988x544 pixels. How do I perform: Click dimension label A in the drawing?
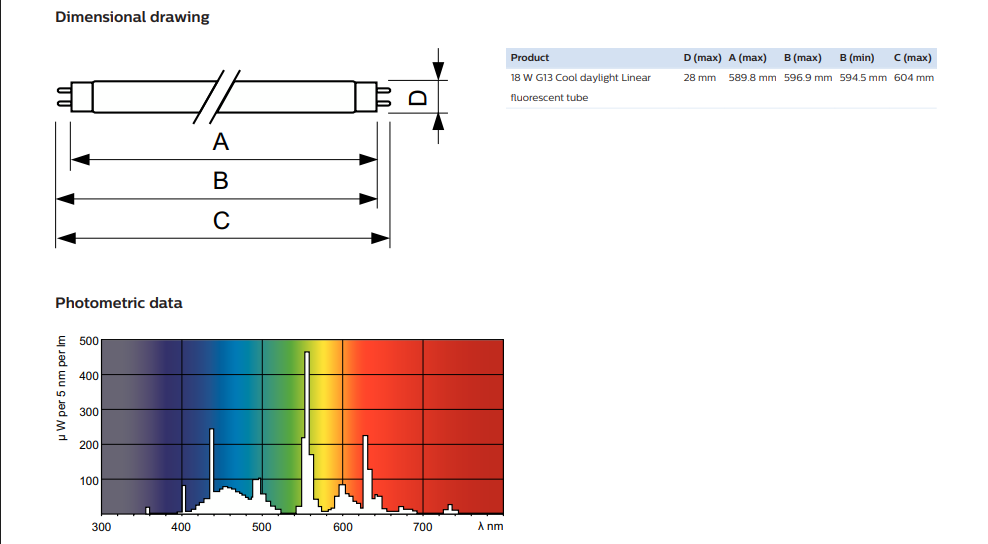tap(221, 143)
